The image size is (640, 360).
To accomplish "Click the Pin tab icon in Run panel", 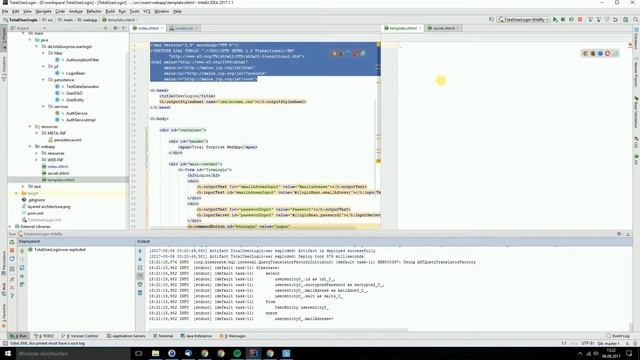I will [12, 279].
